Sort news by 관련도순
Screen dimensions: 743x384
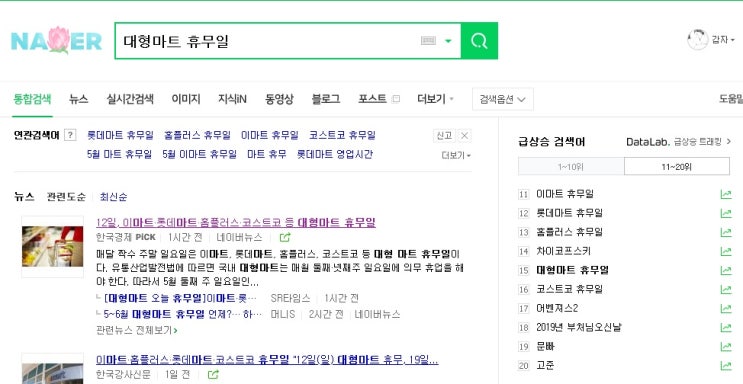point(66,197)
